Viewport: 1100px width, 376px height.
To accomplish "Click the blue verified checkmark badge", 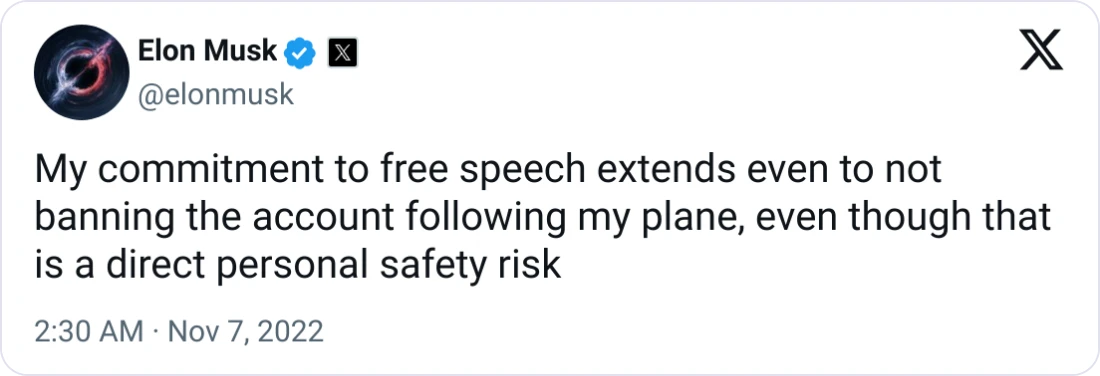I will (301, 53).
